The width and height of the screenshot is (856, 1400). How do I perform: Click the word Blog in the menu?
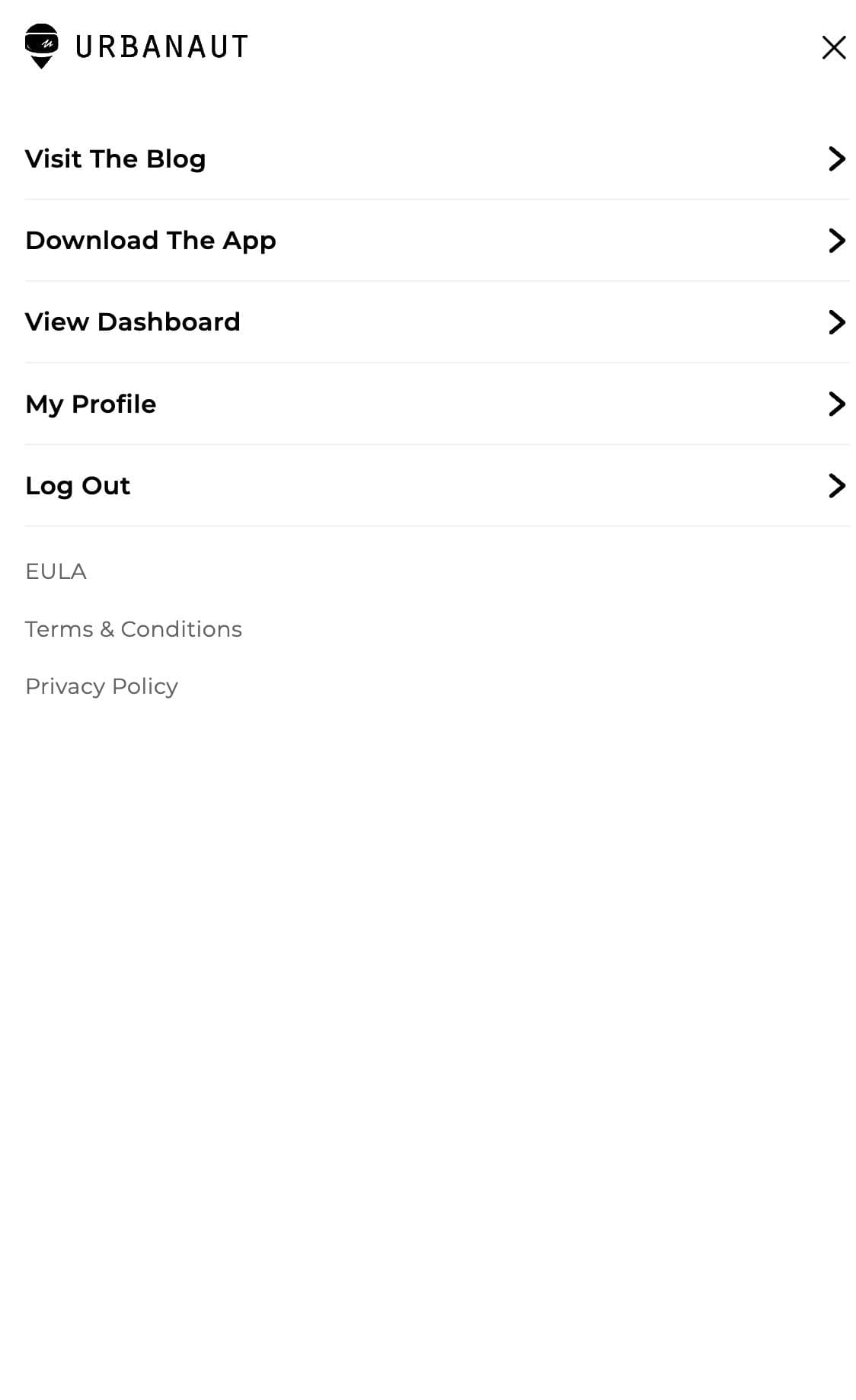coord(175,158)
